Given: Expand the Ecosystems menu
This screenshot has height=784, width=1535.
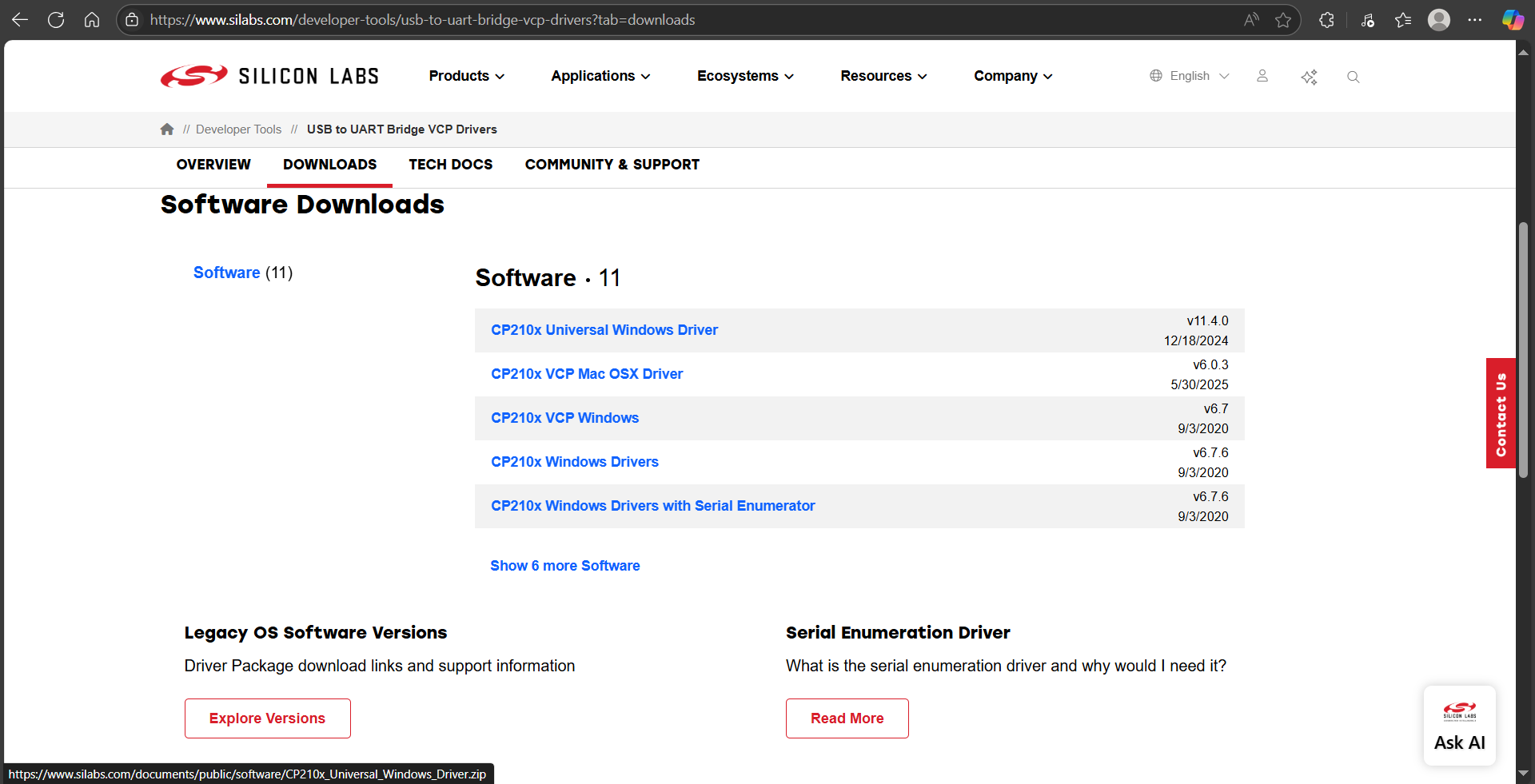Looking at the screenshot, I should [x=745, y=76].
